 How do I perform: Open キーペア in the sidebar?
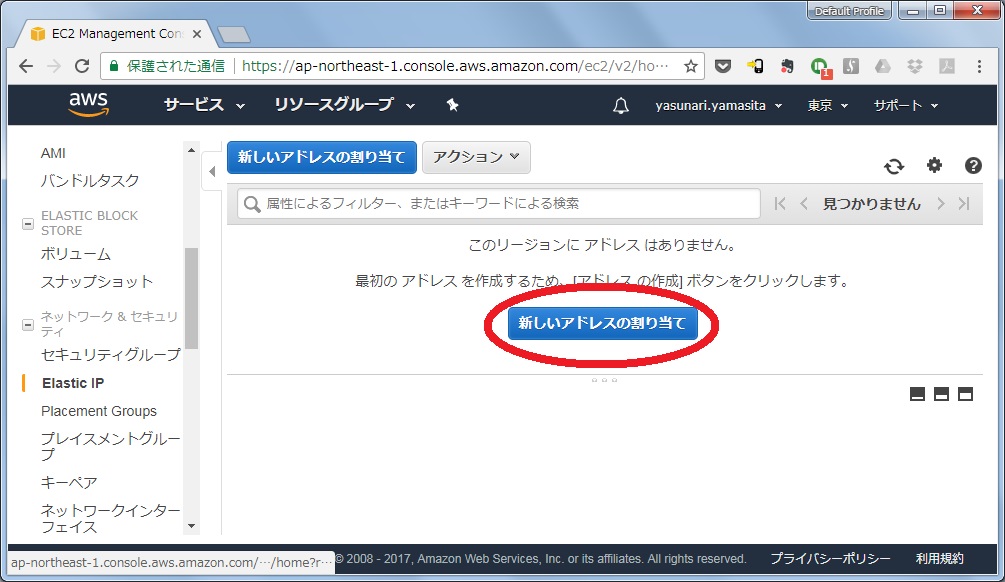click(x=69, y=482)
